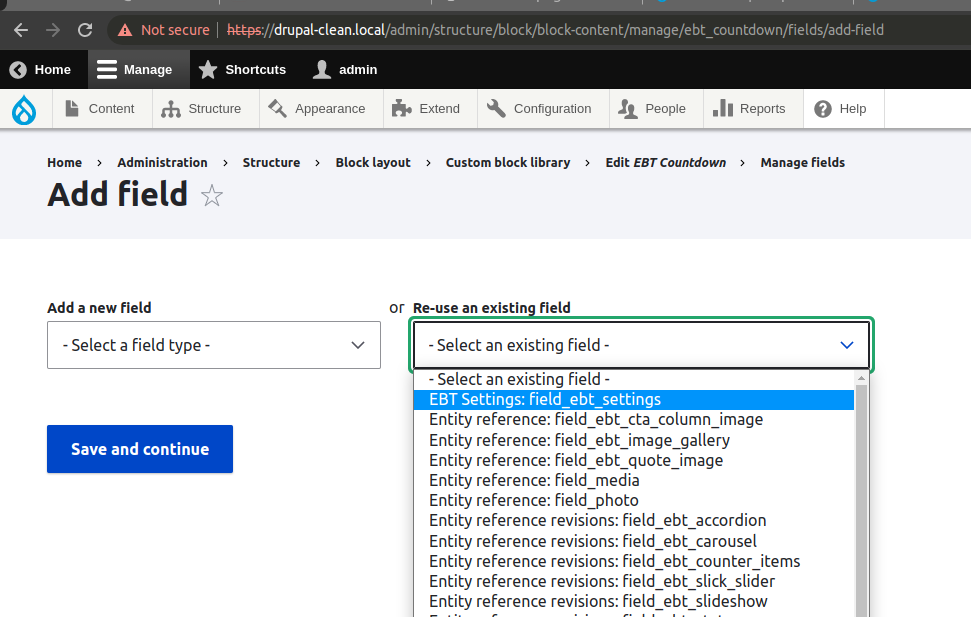Click the Home toolbar label
The image size is (971, 617).
[53, 69]
